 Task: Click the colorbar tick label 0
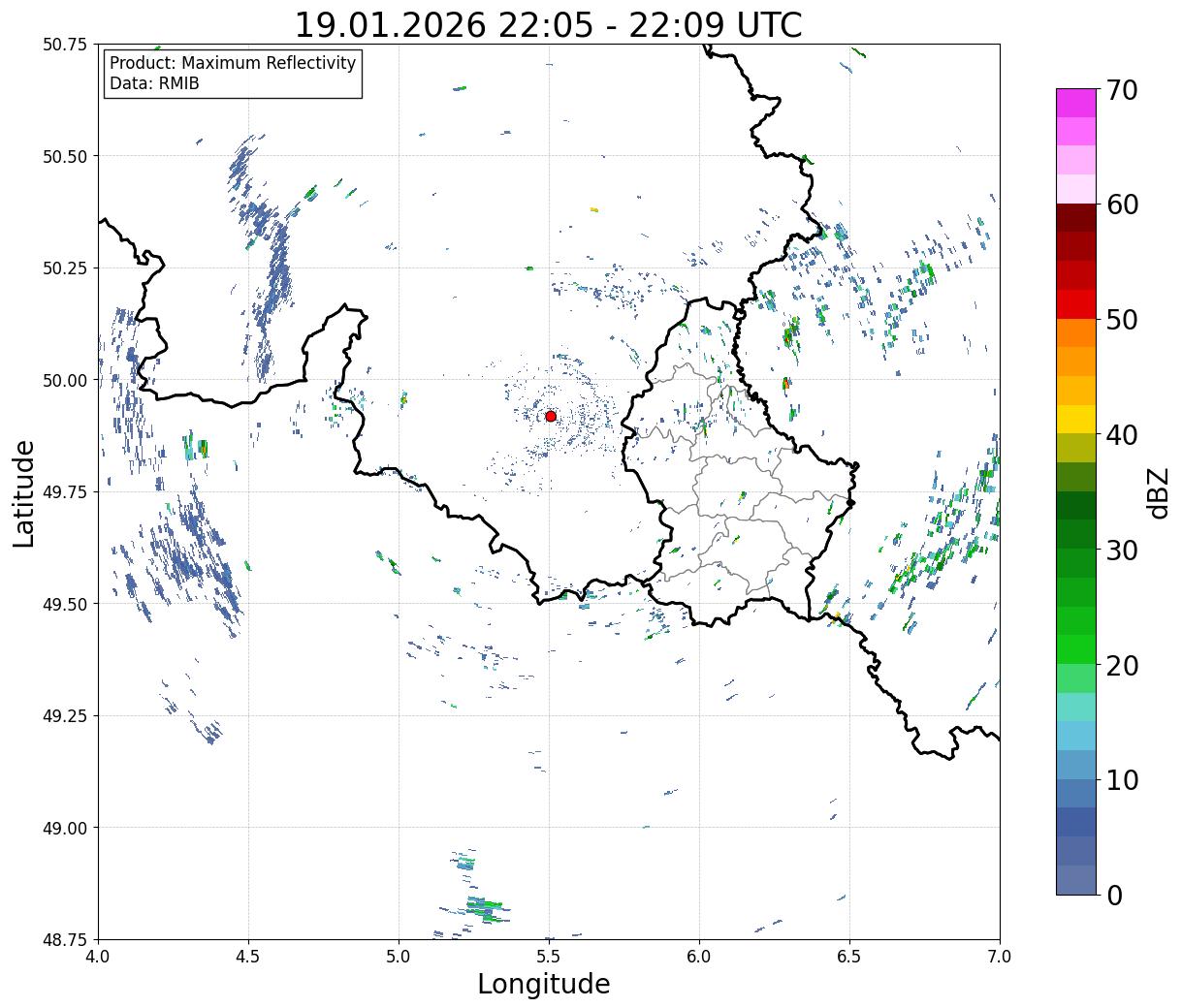pyautogui.click(x=1114, y=895)
